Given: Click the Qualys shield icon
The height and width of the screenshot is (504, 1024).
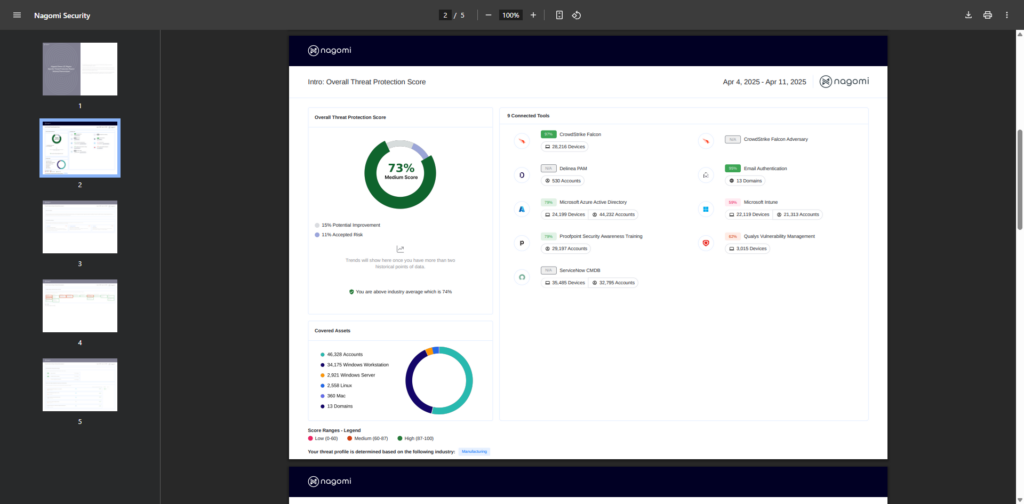Looking at the screenshot, I should click(705, 243).
